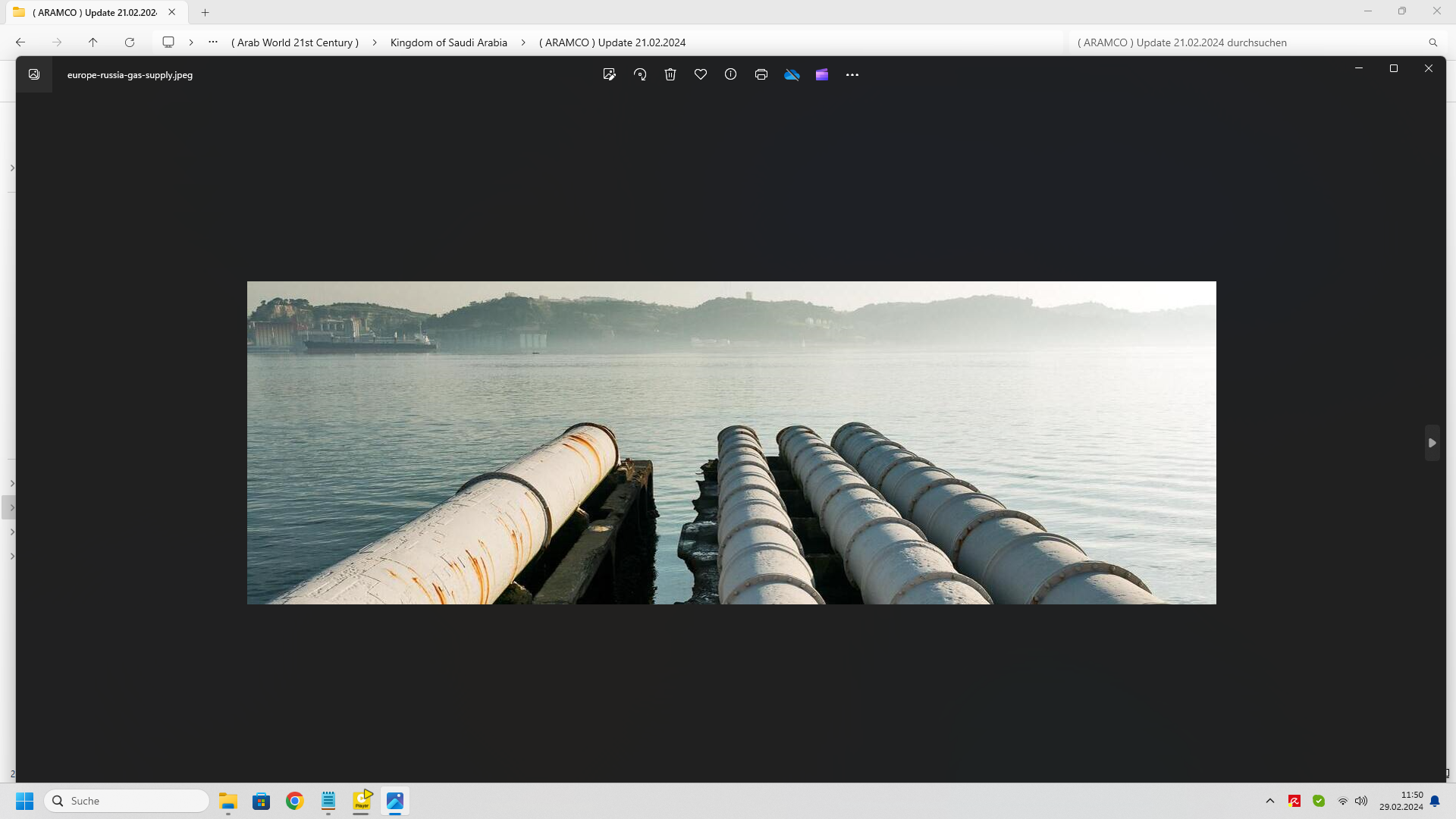
Task: Open Clipchamp video editor icon
Action: coord(822,74)
